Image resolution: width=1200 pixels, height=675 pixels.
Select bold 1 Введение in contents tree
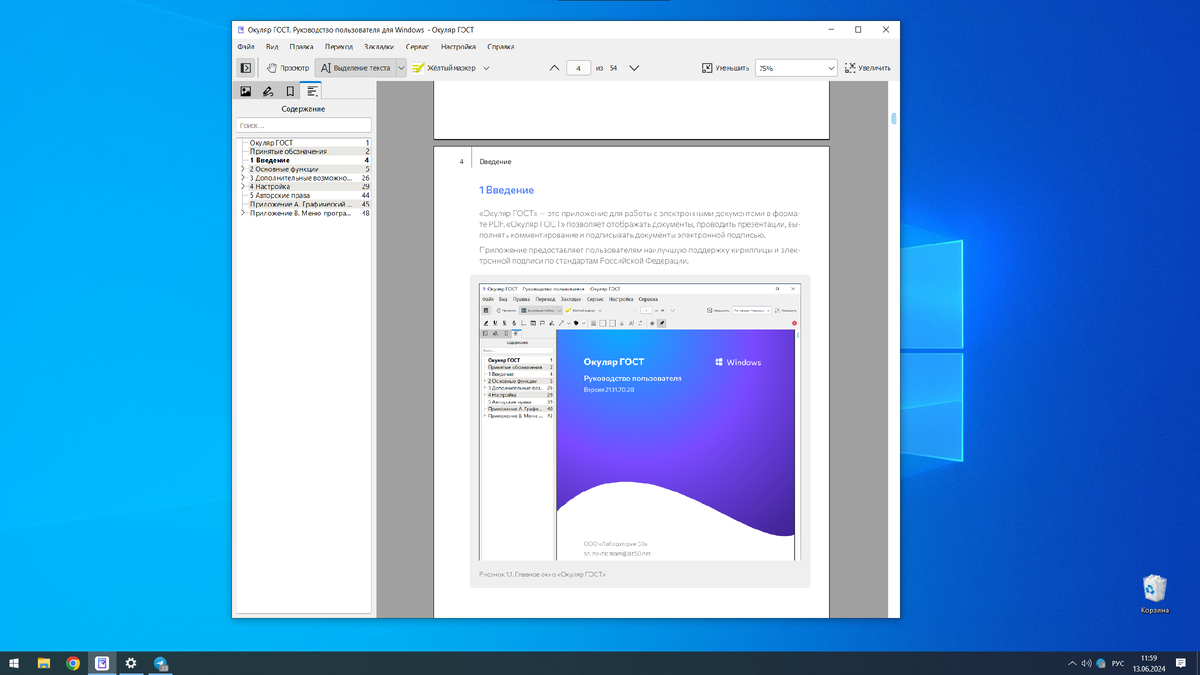pyautogui.click(x=270, y=160)
